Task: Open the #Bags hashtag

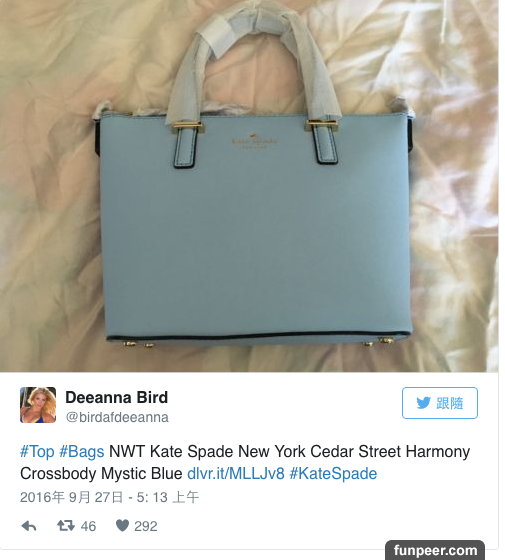Action: click(x=81, y=451)
